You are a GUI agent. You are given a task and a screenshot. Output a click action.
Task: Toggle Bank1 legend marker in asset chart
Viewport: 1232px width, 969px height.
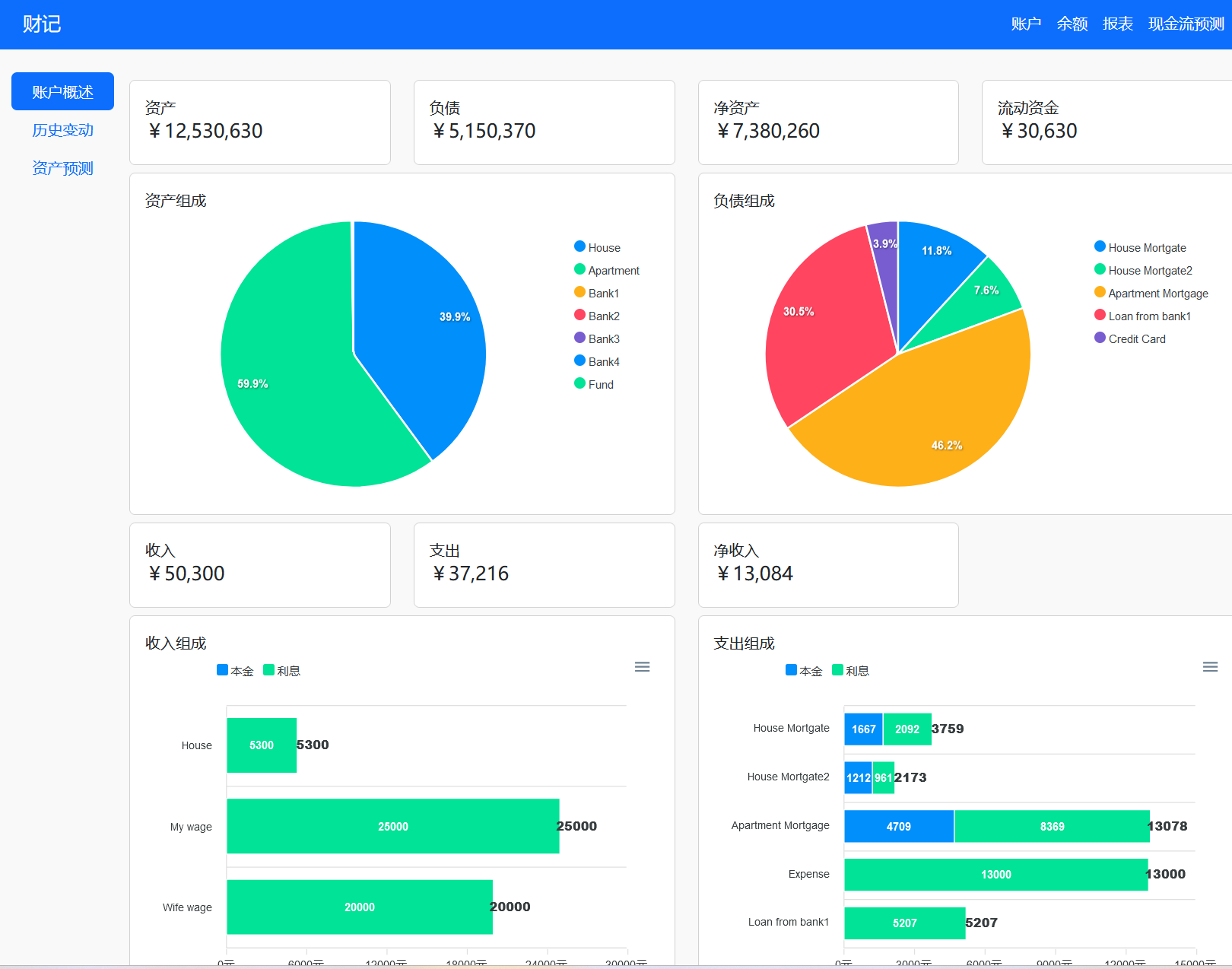tap(580, 292)
